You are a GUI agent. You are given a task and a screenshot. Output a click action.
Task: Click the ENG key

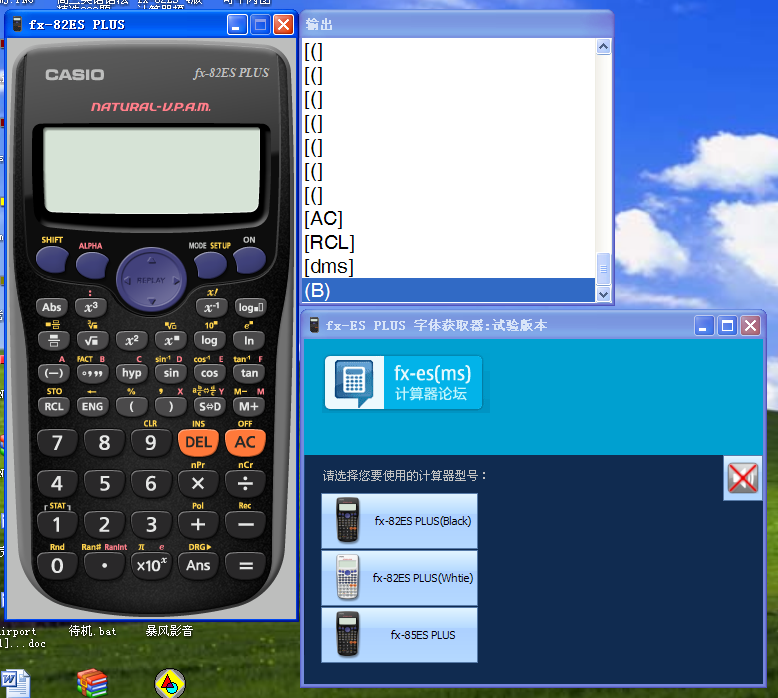(x=92, y=406)
